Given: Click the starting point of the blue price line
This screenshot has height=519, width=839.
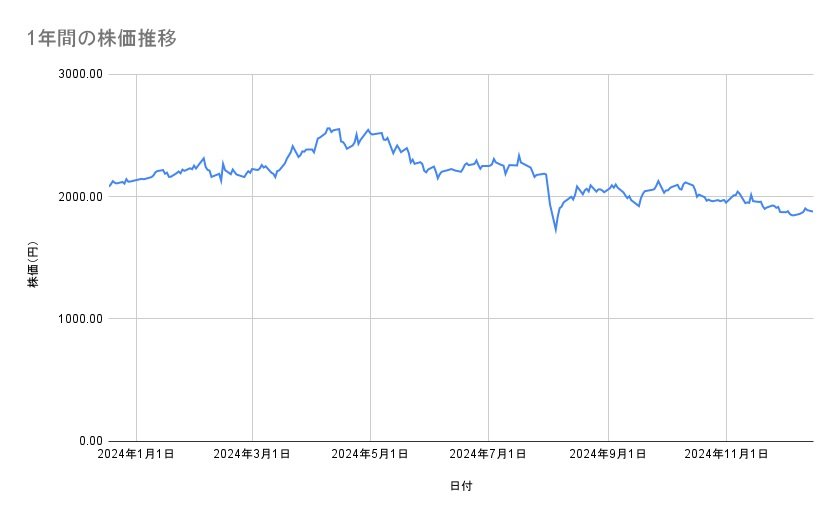Looking at the screenshot, I should tap(109, 186).
